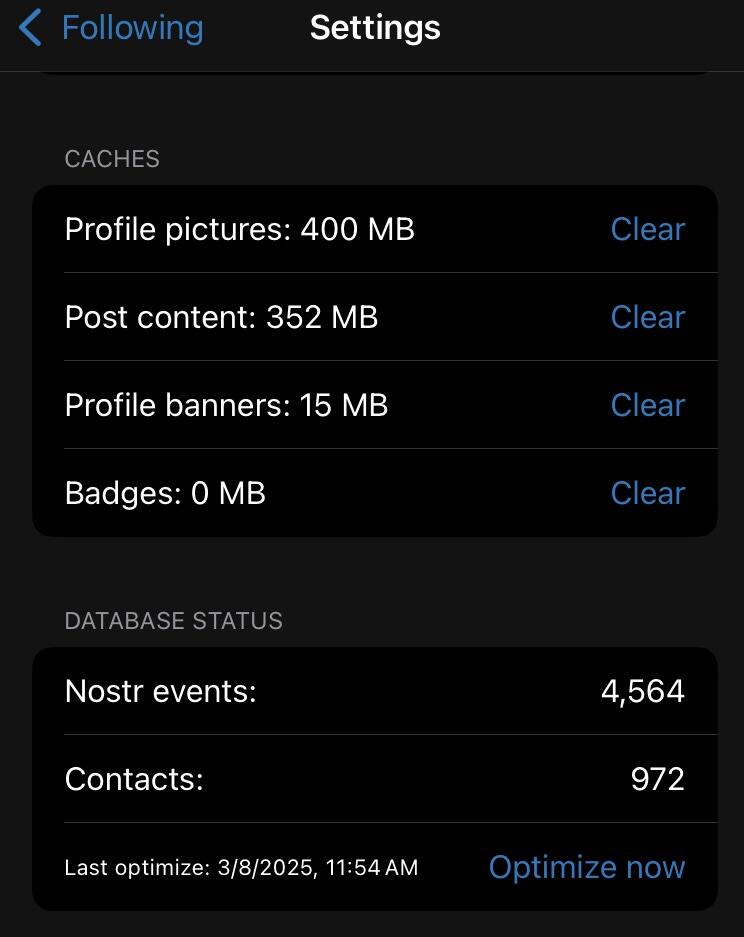Tap the CACHES section header

pyautogui.click(x=112, y=159)
